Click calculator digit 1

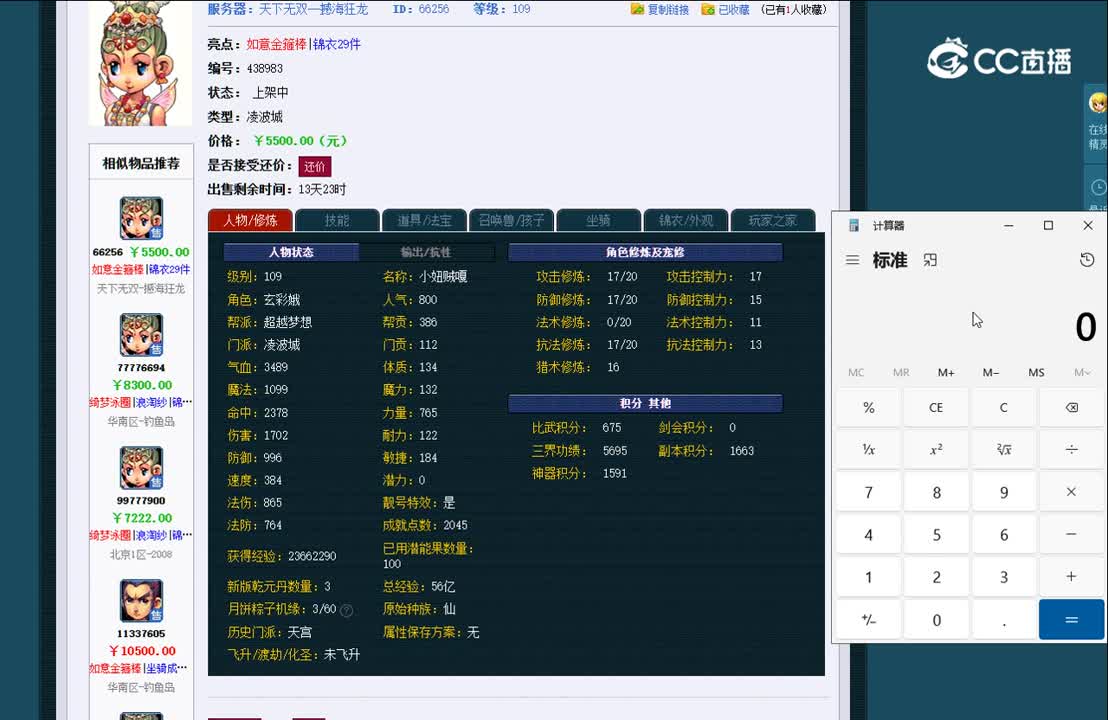[868, 577]
